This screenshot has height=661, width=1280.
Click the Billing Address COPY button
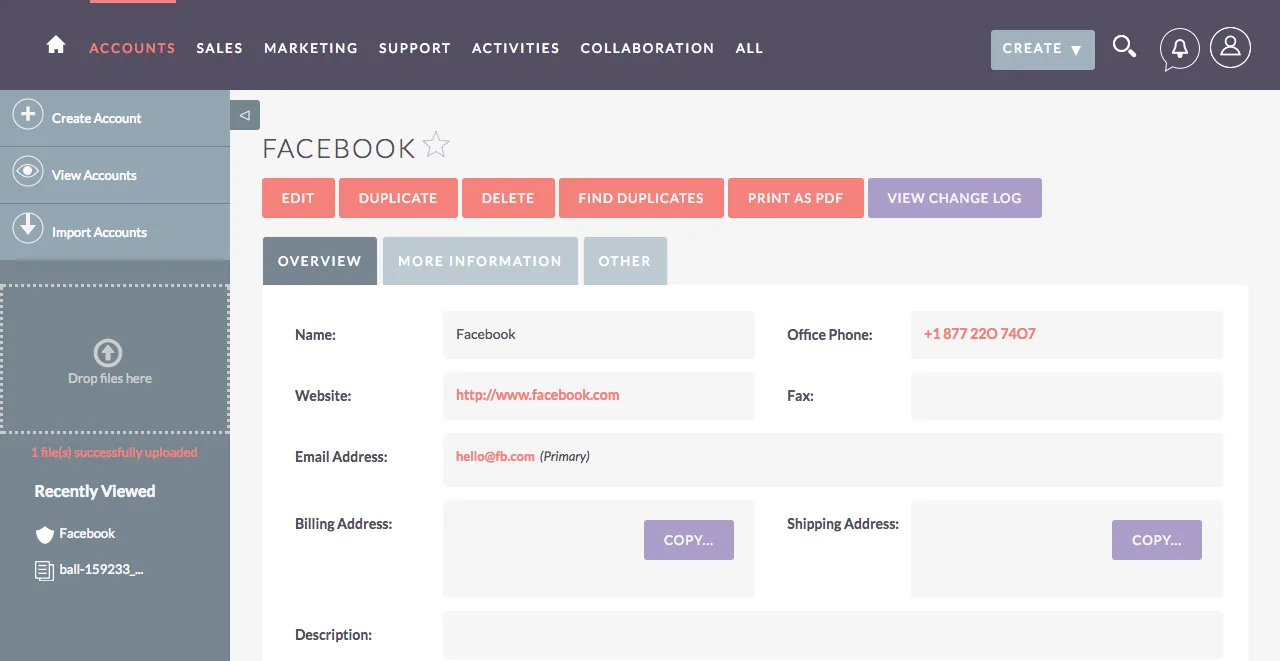point(688,540)
